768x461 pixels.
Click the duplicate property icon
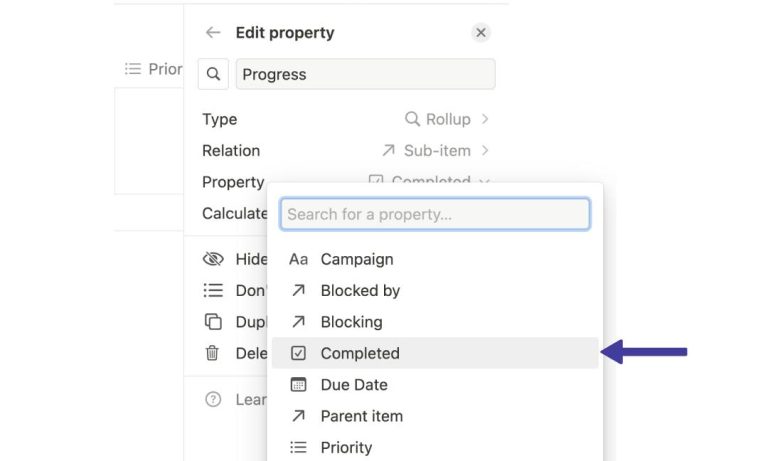(x=213, y=322)
